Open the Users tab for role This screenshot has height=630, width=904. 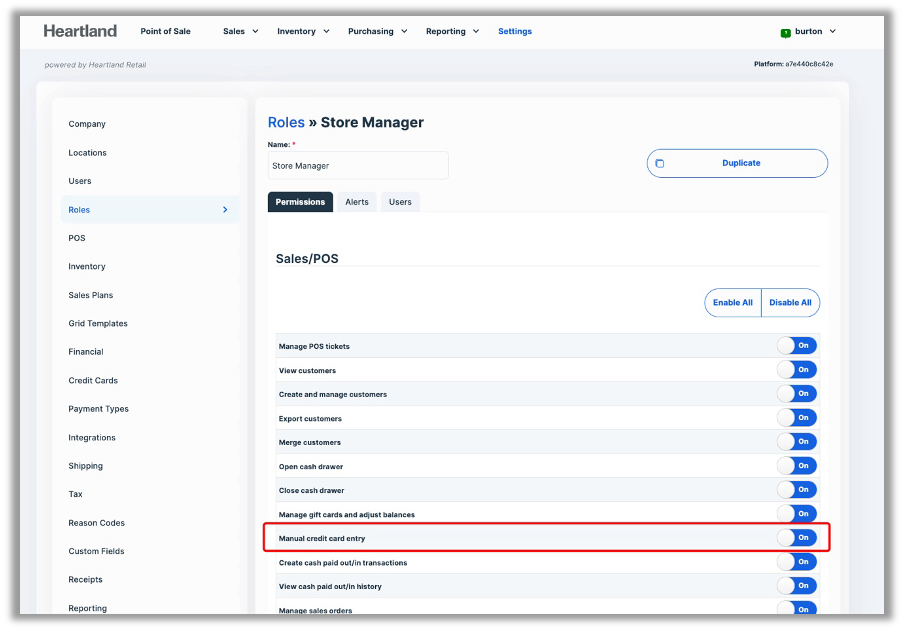pyautogui.click(x=400, y=202)
